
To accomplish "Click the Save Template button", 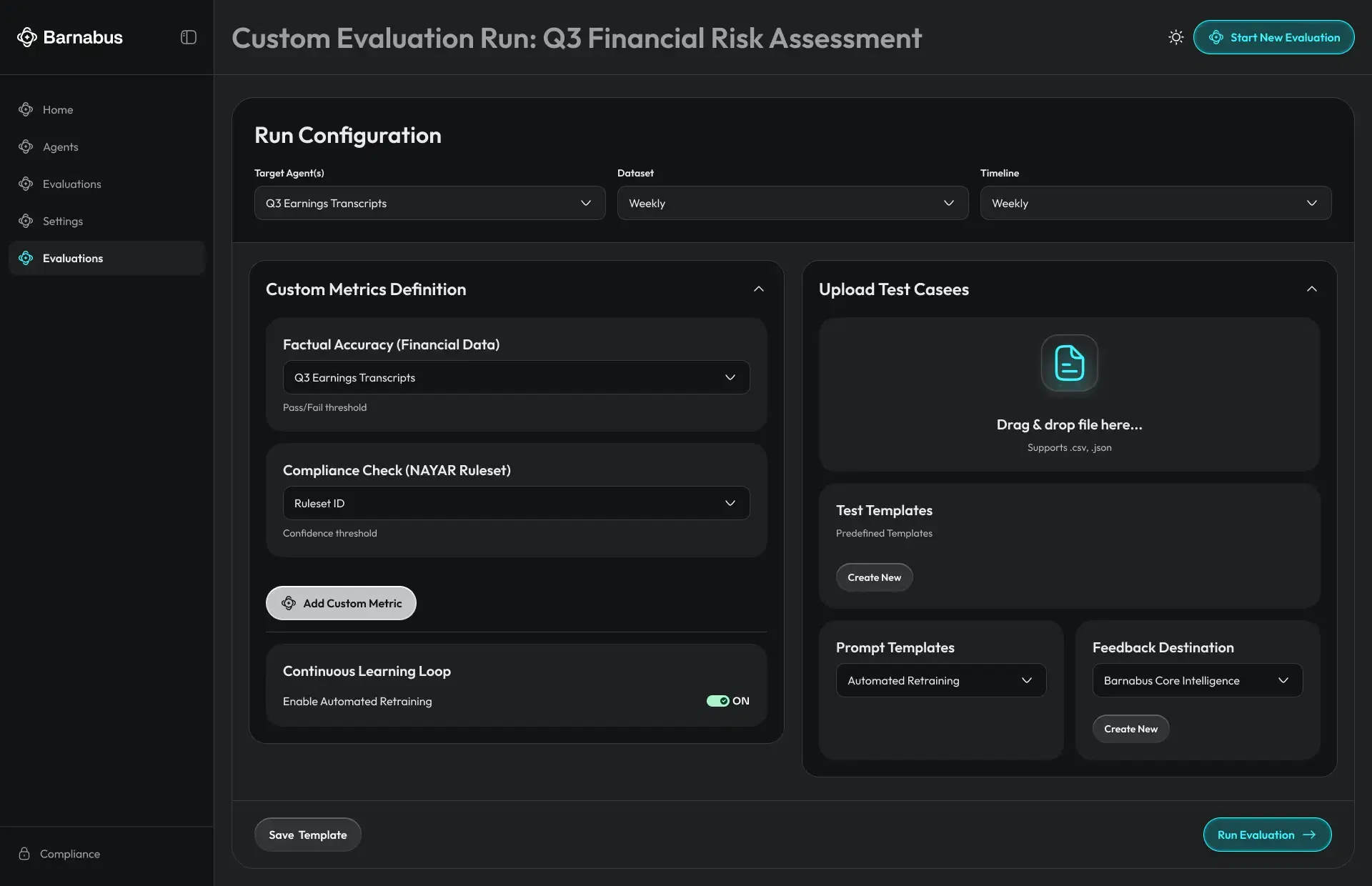I will (307, 834).
